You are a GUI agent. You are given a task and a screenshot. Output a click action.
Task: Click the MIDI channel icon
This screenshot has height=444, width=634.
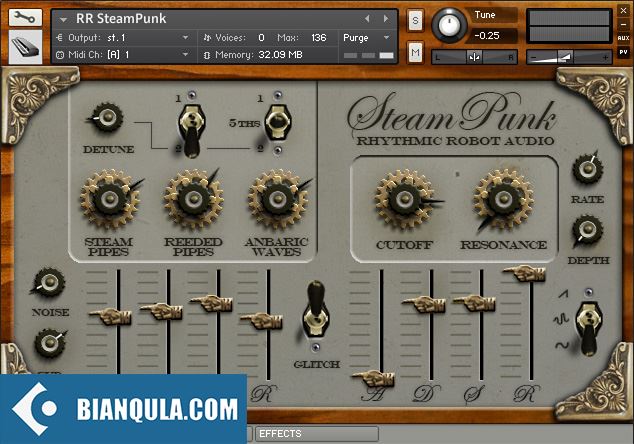(x=60, y=55)
